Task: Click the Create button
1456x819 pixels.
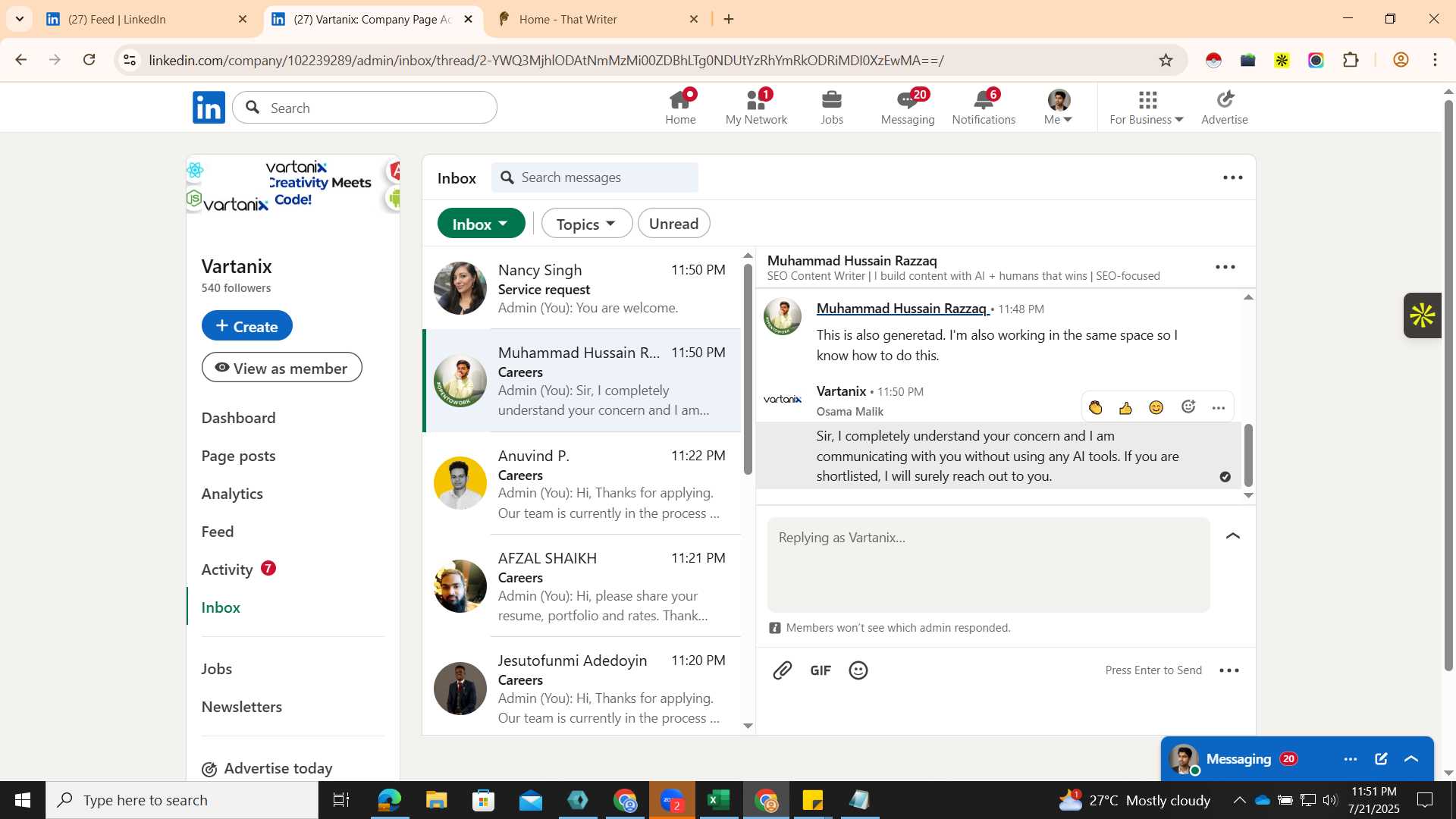Action: click(246, 326)
